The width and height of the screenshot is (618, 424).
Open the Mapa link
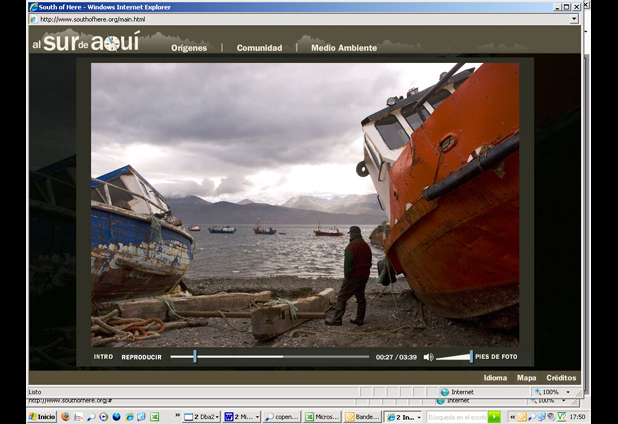point(526,378)
